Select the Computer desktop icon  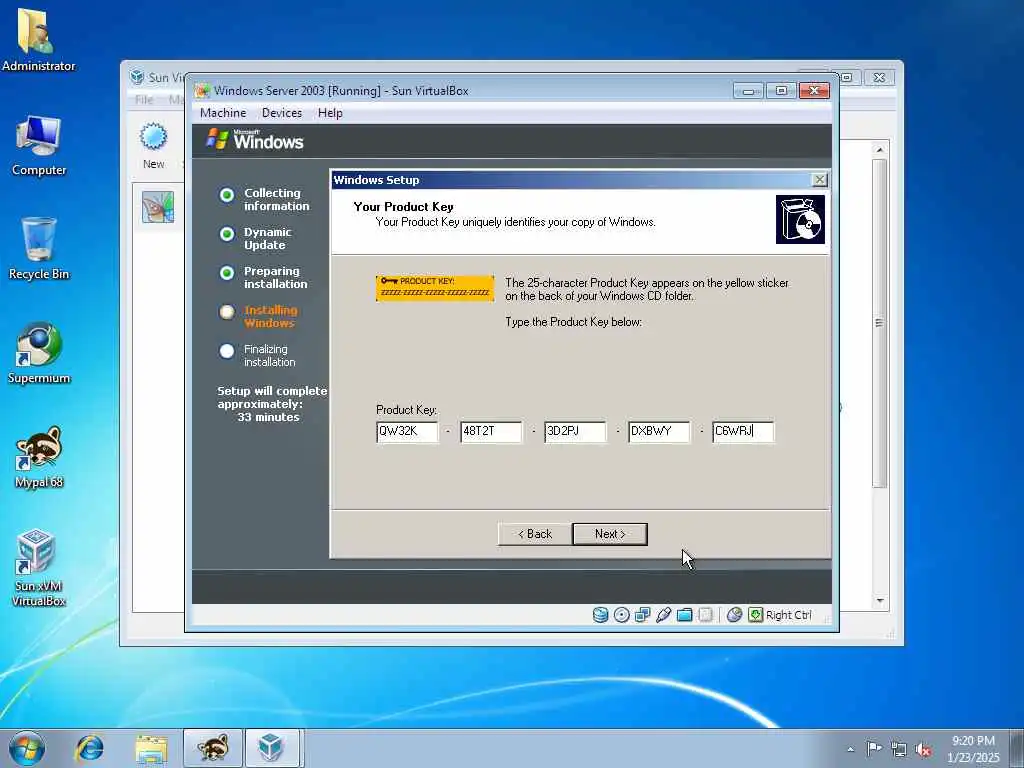click(x=39, y=145)
